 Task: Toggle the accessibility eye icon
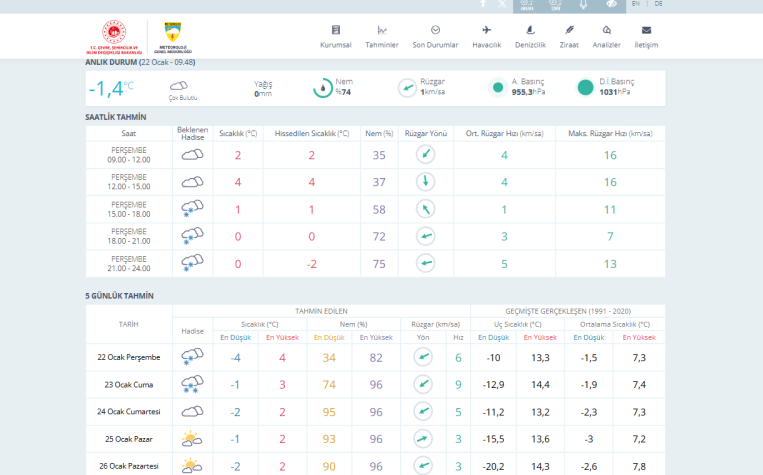(x=609, y=5)
